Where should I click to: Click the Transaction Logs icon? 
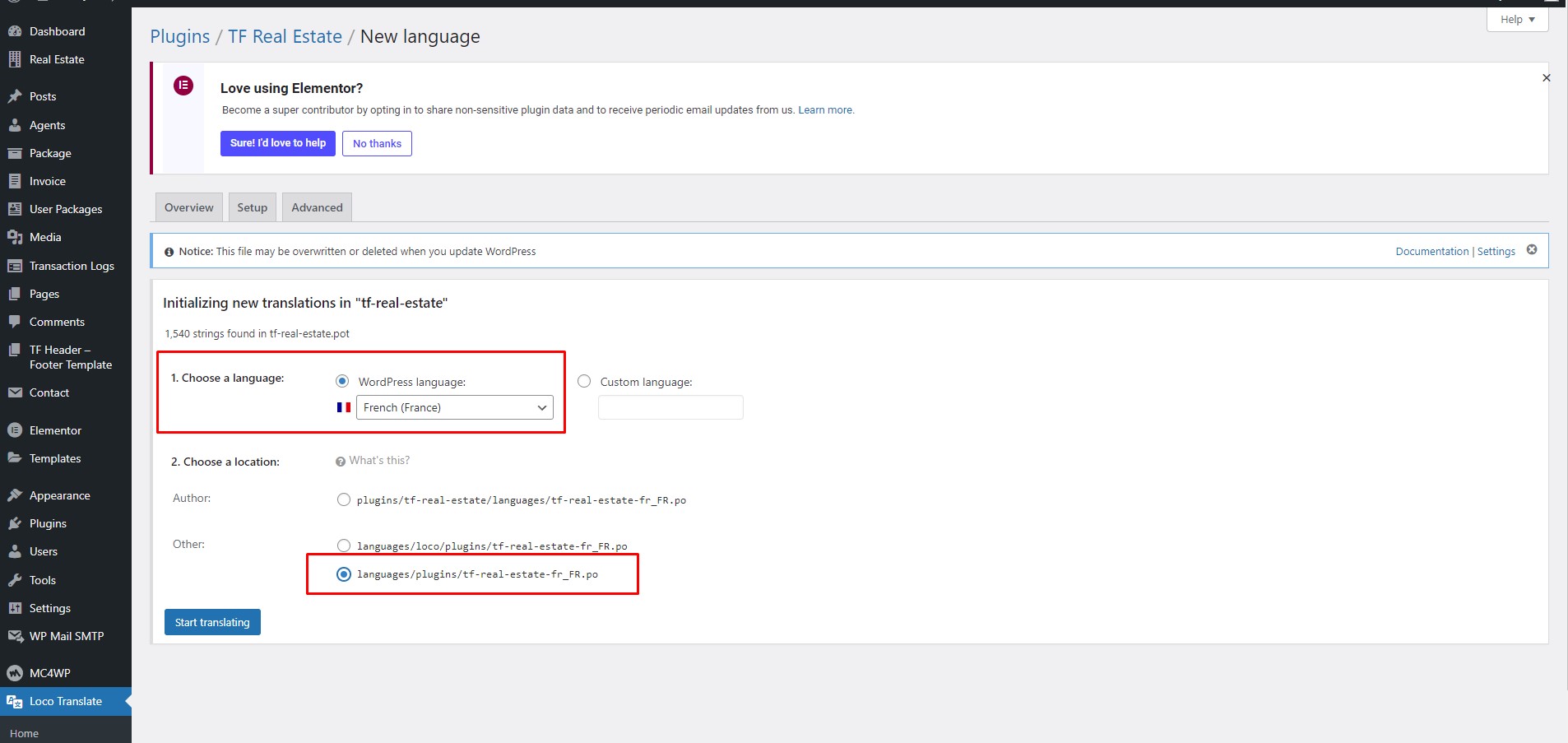coord(15,266)
